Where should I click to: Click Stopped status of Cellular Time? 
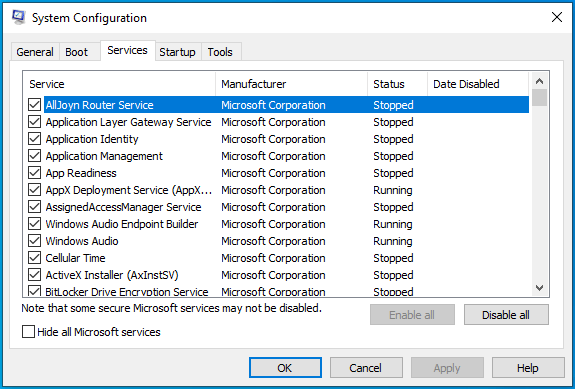[393, 258]
